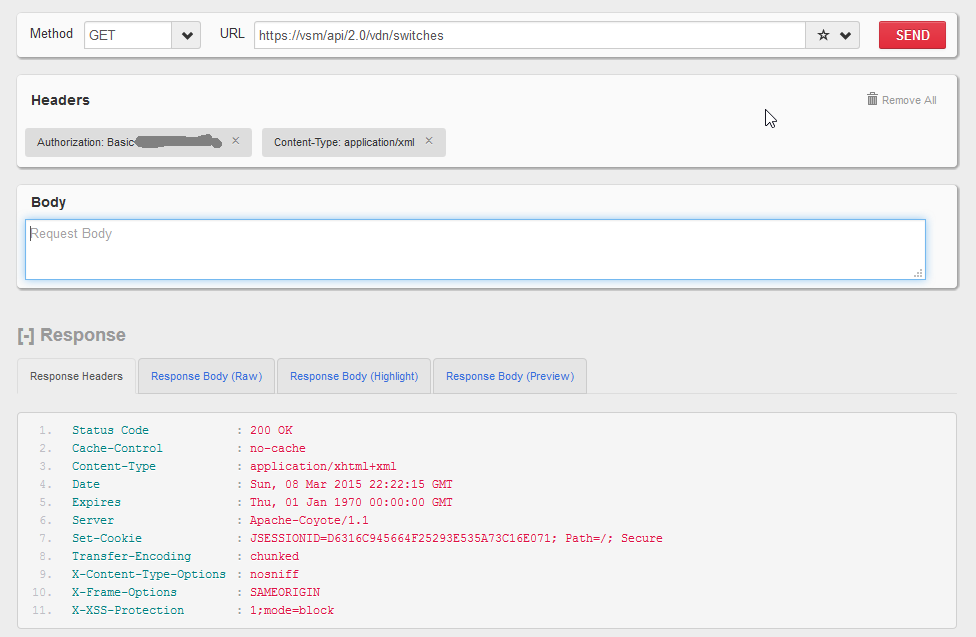Click the 'chunked' transfer encoding value
The width and height of the screenshot is (976, 637).
274,557
